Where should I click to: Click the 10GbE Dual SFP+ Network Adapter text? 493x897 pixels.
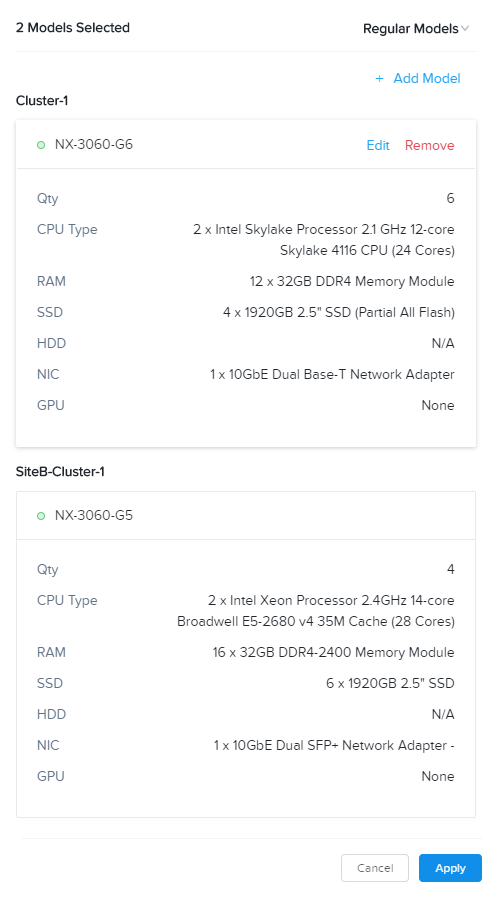(334, 745)
